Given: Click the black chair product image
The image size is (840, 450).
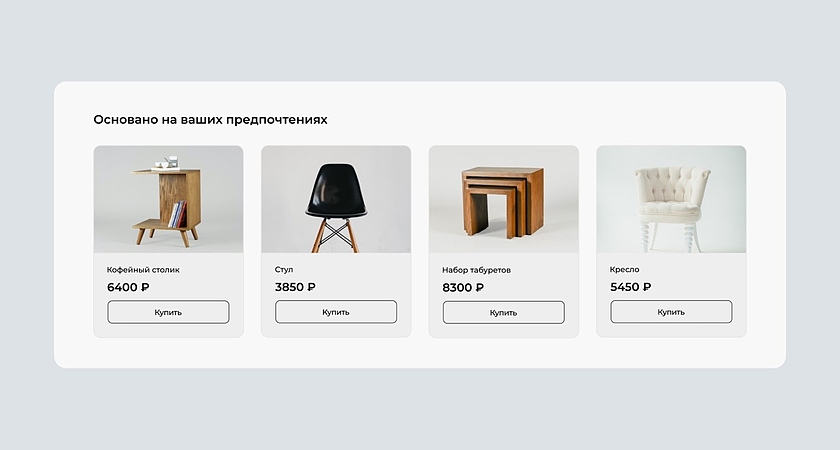Looking at the screenshot, I should (x=336, y=199).
